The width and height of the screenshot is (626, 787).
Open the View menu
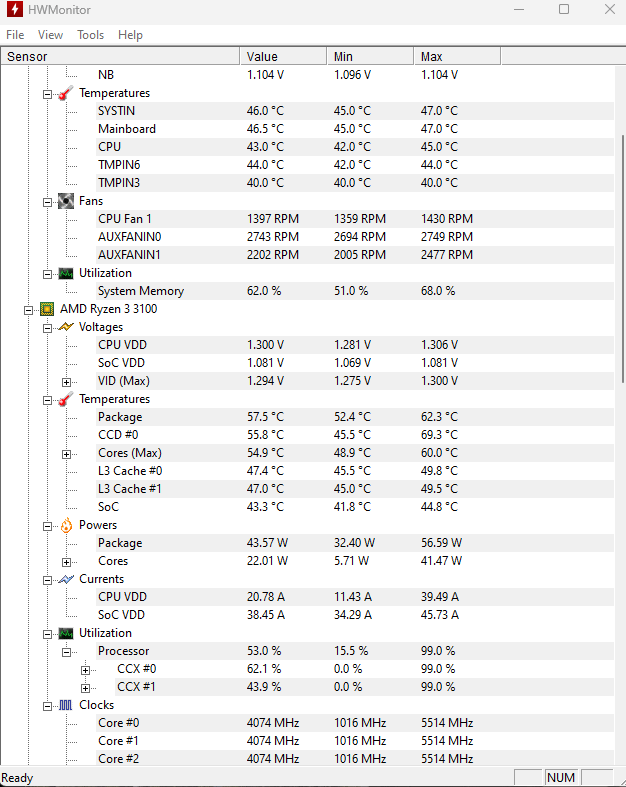50,35
